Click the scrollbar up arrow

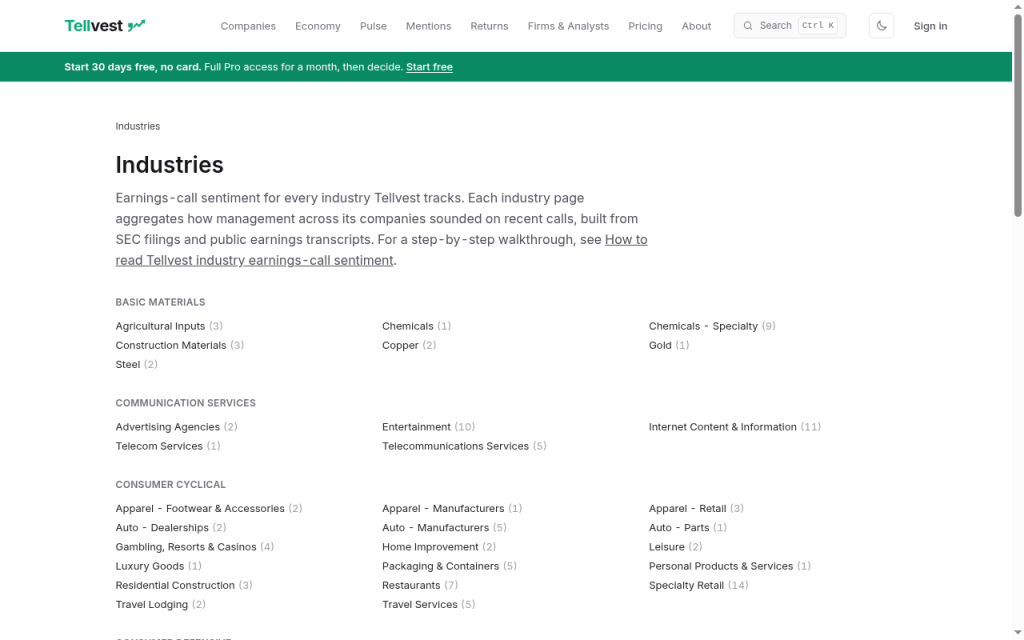pyautogui.click(x=1017, y=6)
